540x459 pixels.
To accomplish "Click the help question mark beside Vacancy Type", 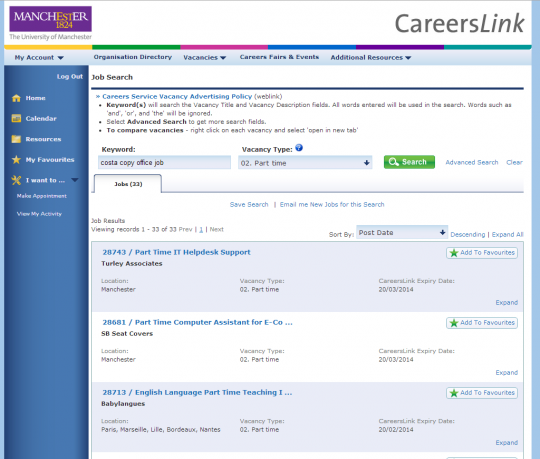I will (299, 148).
